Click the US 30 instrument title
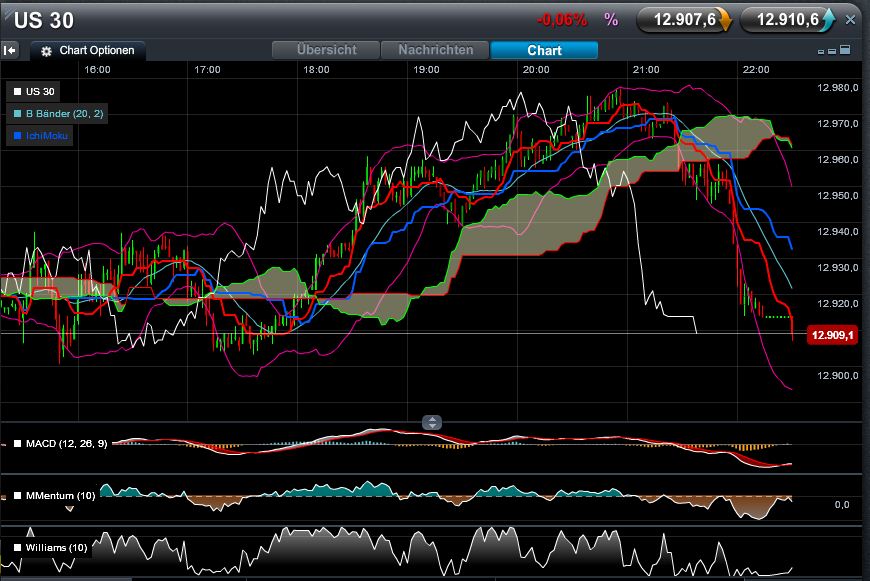This screenshot has height=581, width=870. click(x=44, y=21)
